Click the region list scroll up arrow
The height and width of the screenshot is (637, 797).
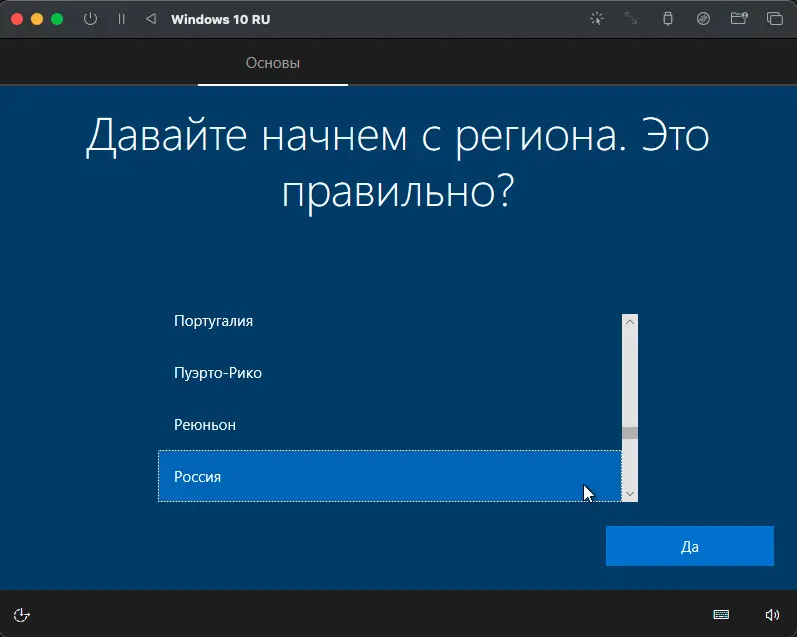[x=630, y=322]
